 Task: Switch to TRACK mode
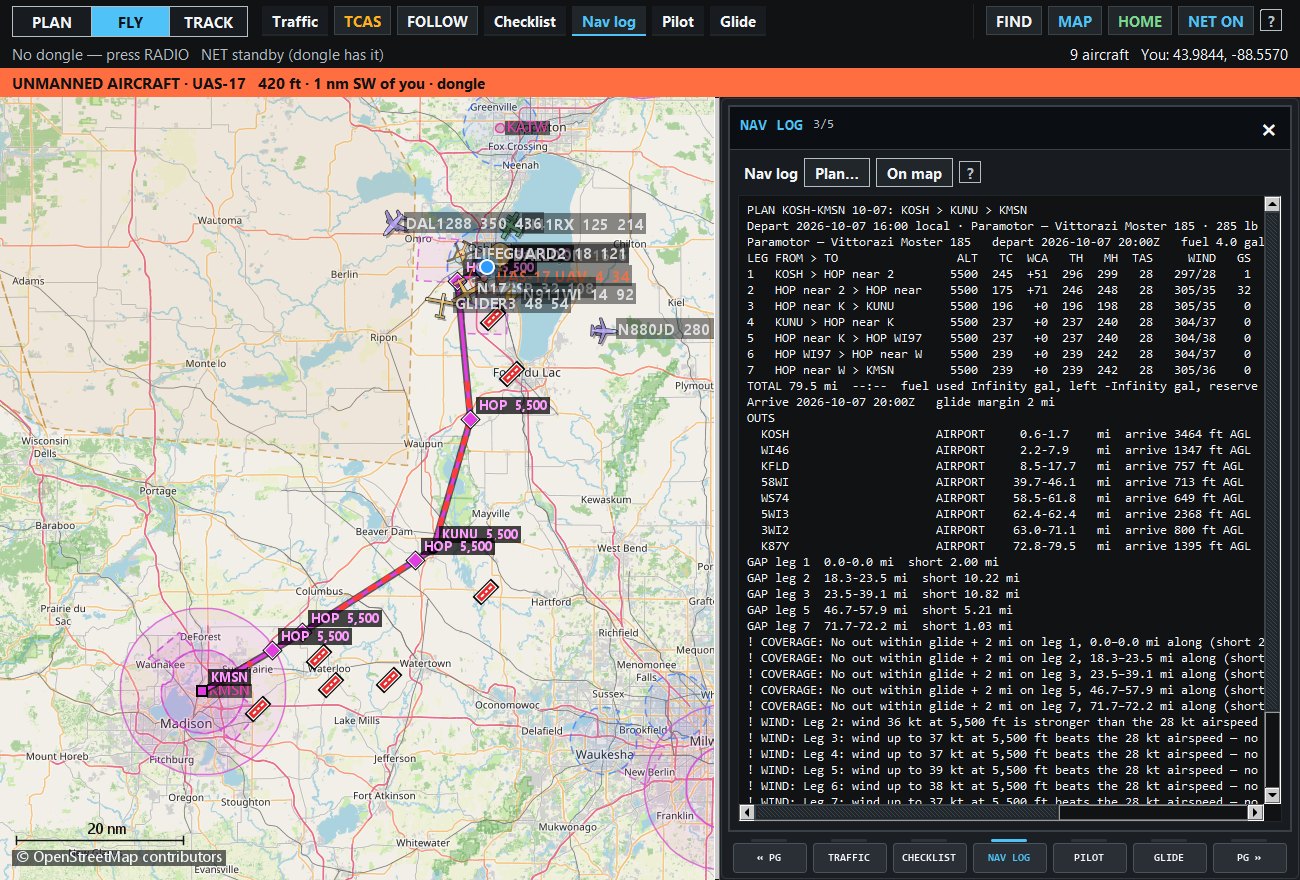click(x=208, y=21)
